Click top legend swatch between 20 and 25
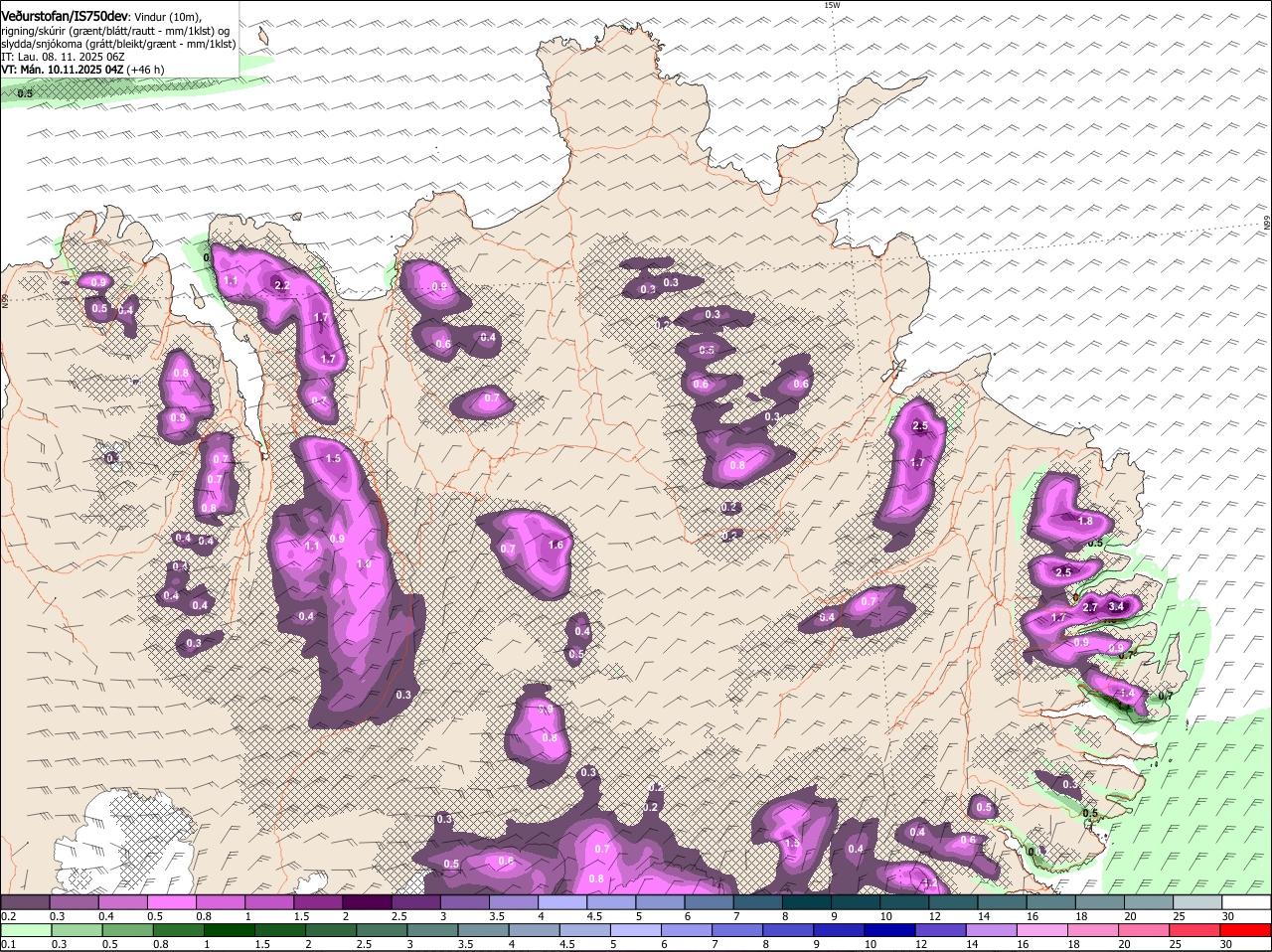 [x=1150, y=901]
